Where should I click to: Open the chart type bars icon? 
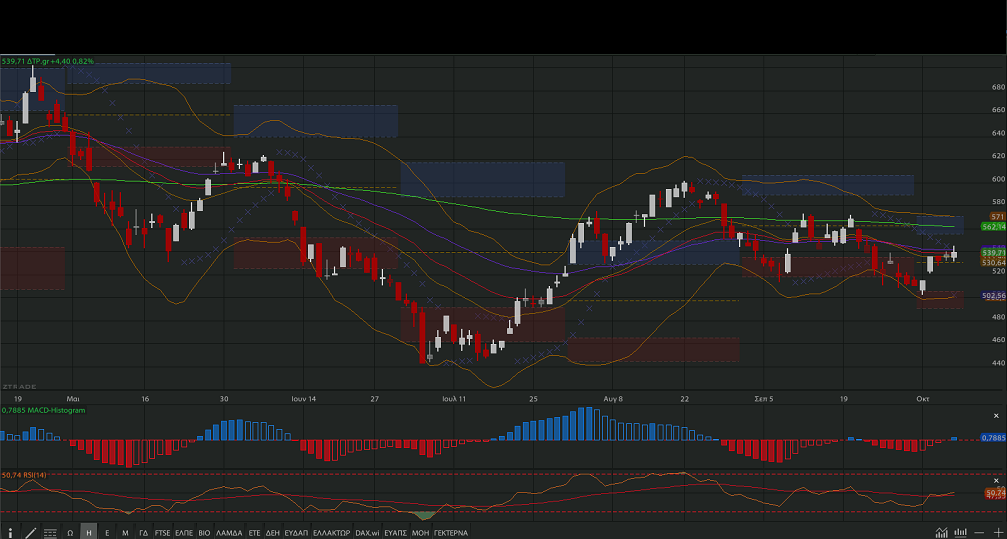click(961, 533)
